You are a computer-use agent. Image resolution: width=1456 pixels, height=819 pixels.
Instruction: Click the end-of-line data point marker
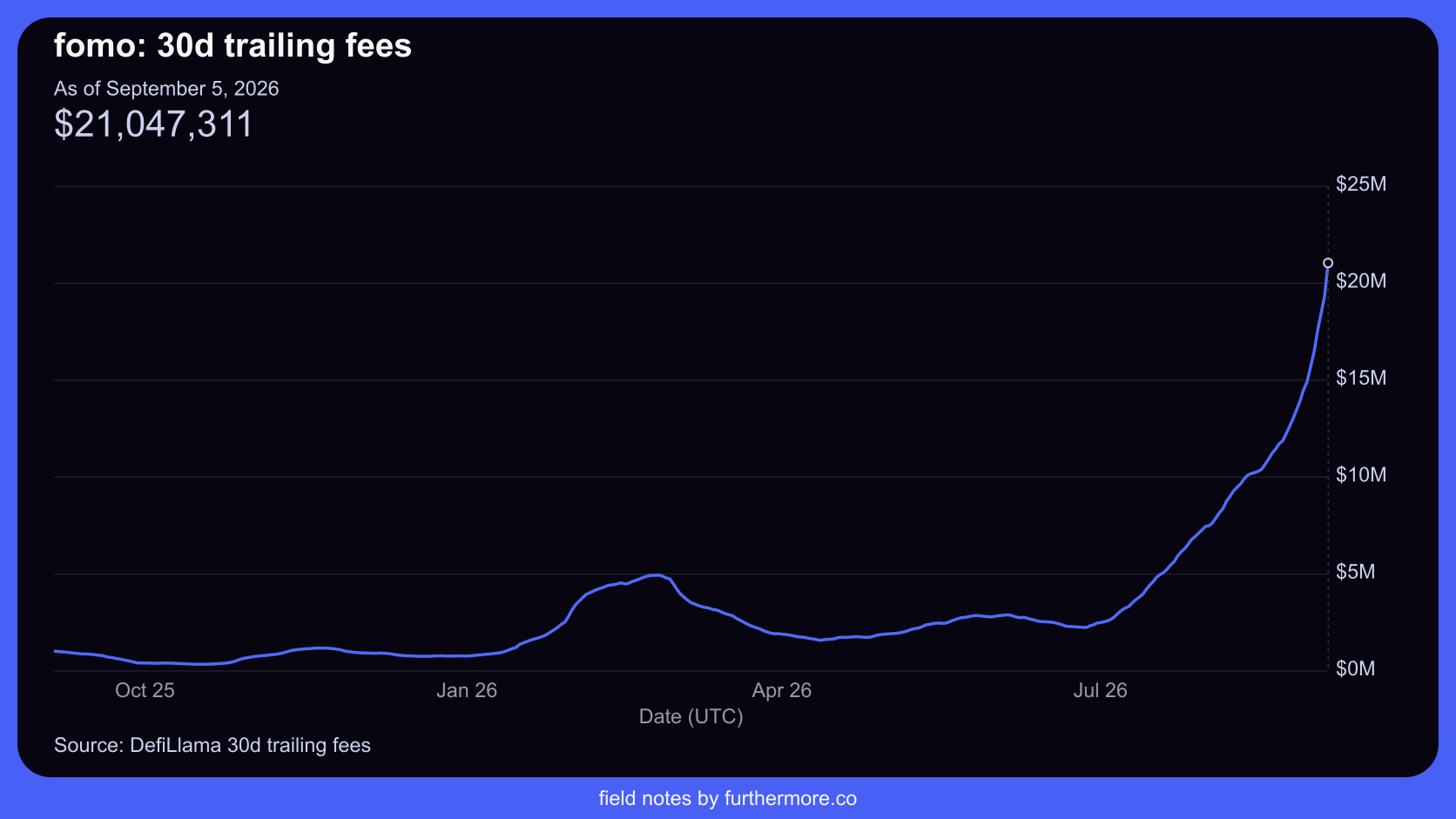click(x=1328, y=263)
